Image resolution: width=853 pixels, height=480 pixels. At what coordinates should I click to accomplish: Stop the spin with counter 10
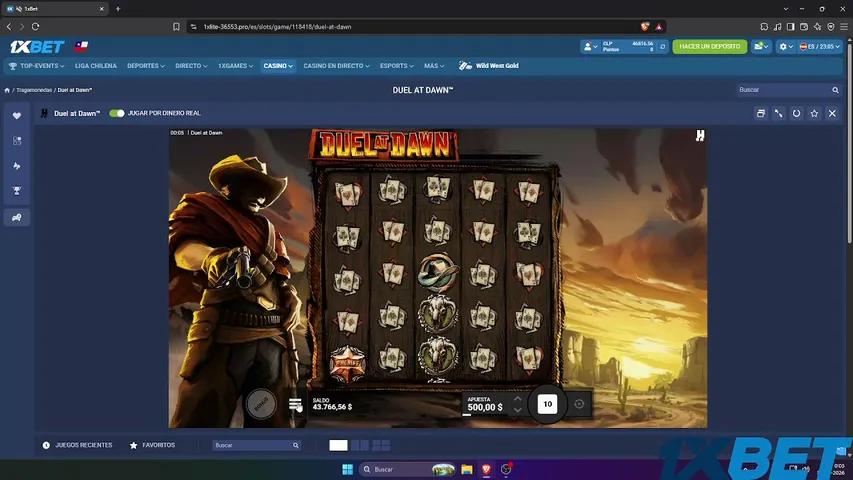(547, 404)
